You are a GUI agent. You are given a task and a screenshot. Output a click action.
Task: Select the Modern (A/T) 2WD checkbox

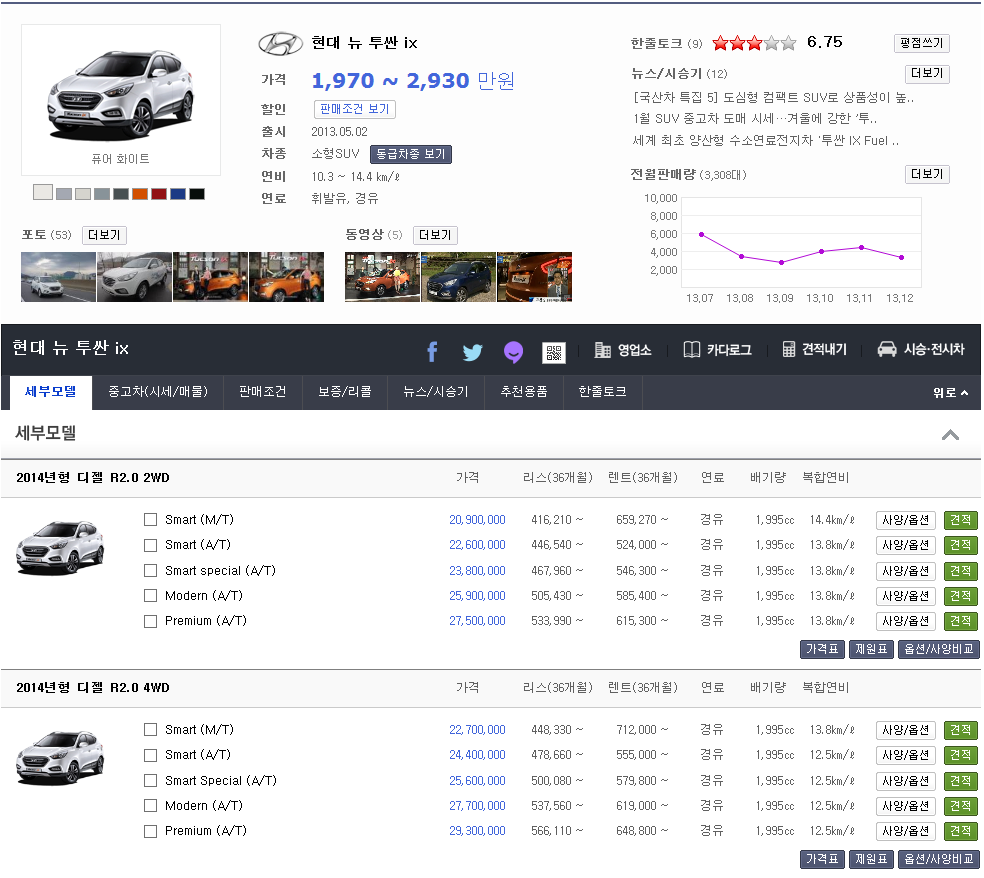point(150,595)
